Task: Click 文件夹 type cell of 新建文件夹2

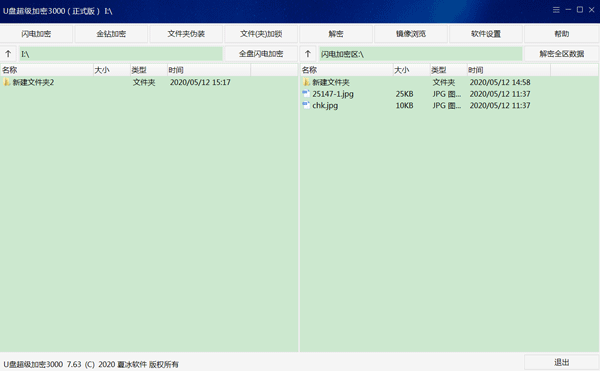Action: (x=144, y=82)
